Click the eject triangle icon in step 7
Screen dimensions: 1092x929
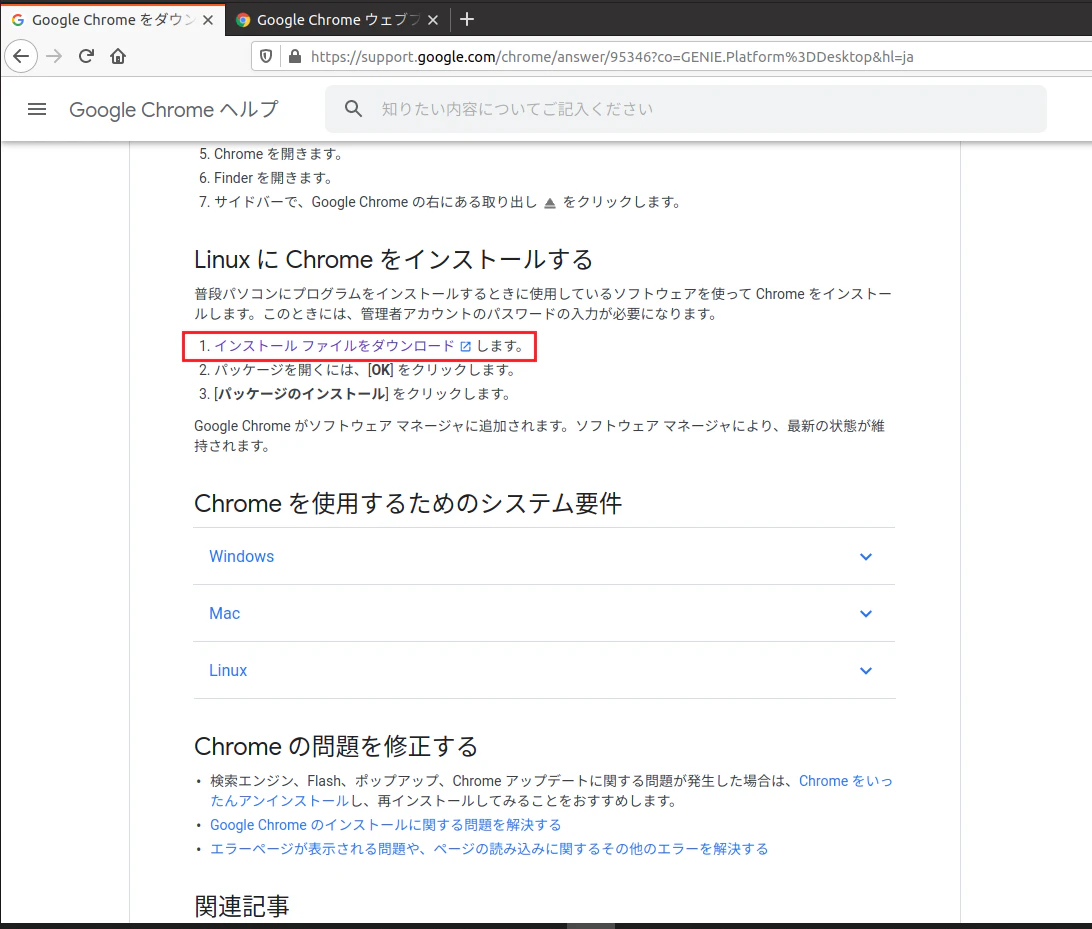[x=549, y=203]
